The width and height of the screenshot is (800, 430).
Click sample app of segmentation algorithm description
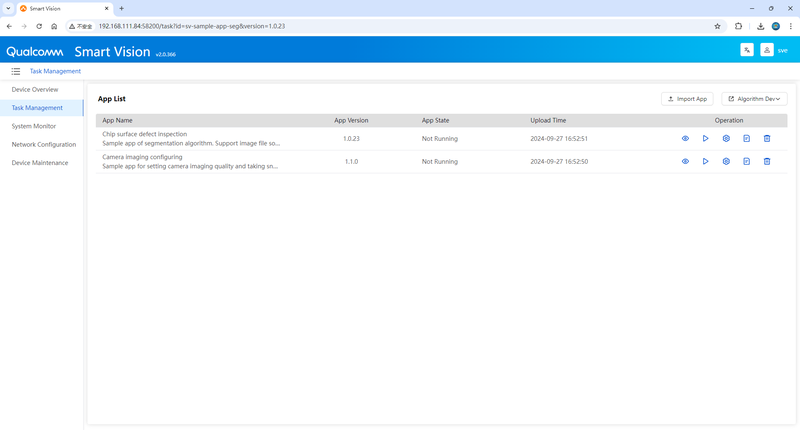191,143
